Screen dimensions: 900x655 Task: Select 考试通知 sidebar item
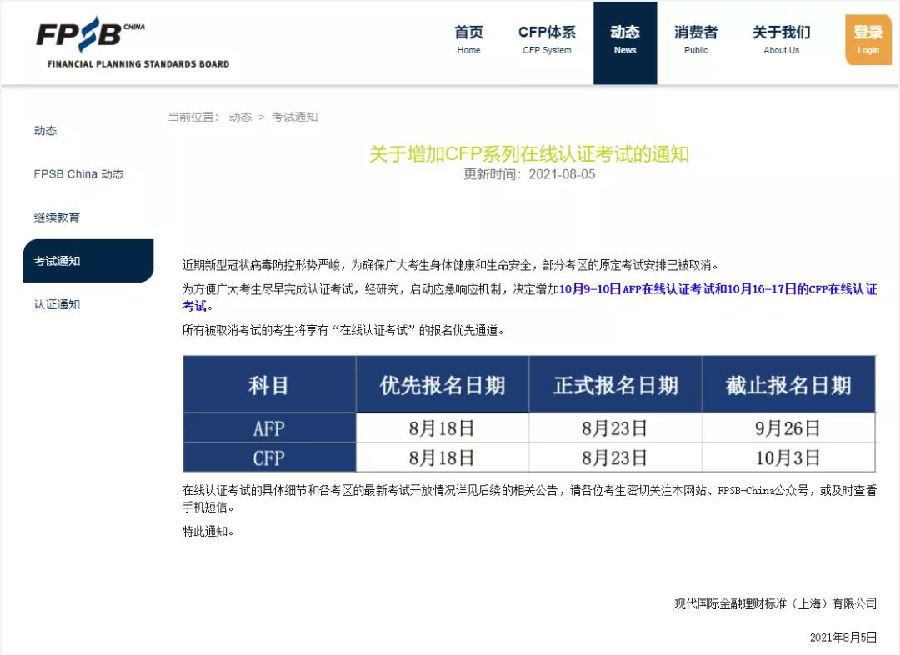tap(88, 261)
